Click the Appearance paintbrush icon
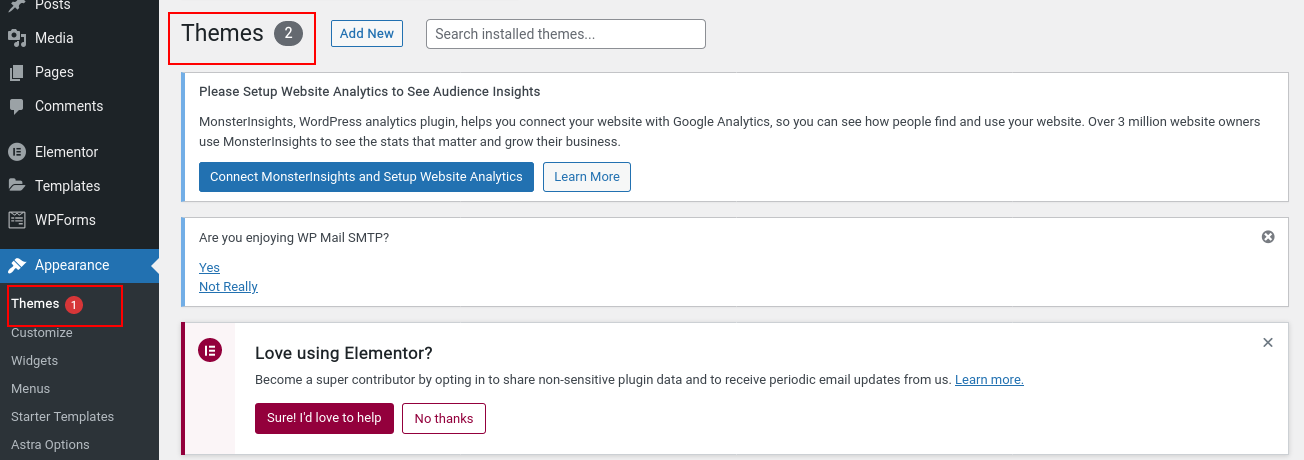The image size is (1304, 460). tap(16, 265)
